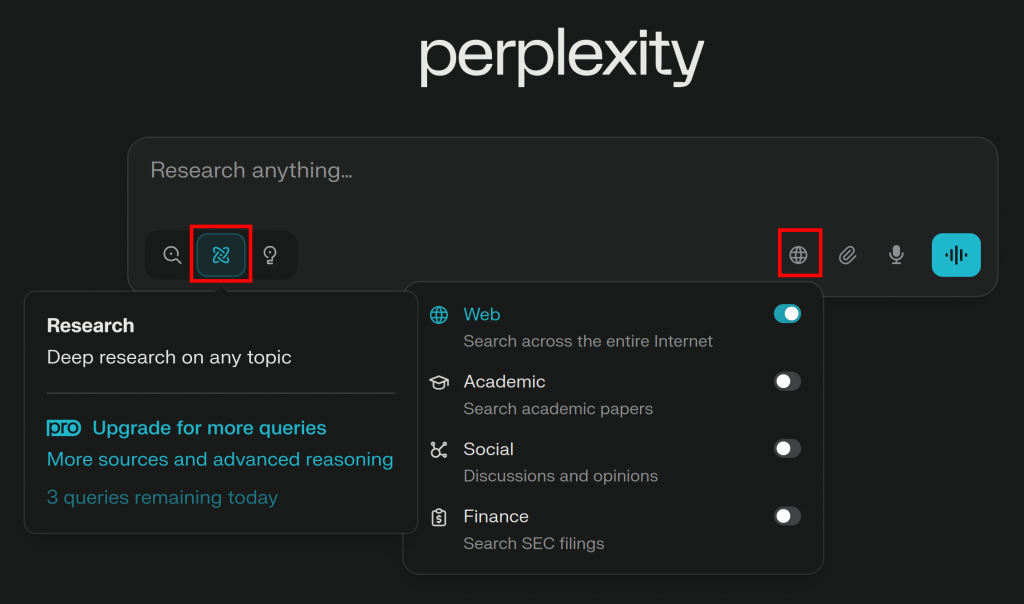Select the Research mode icon
This screenshot has width=1024, height=604.
click(x=221, y=255)
